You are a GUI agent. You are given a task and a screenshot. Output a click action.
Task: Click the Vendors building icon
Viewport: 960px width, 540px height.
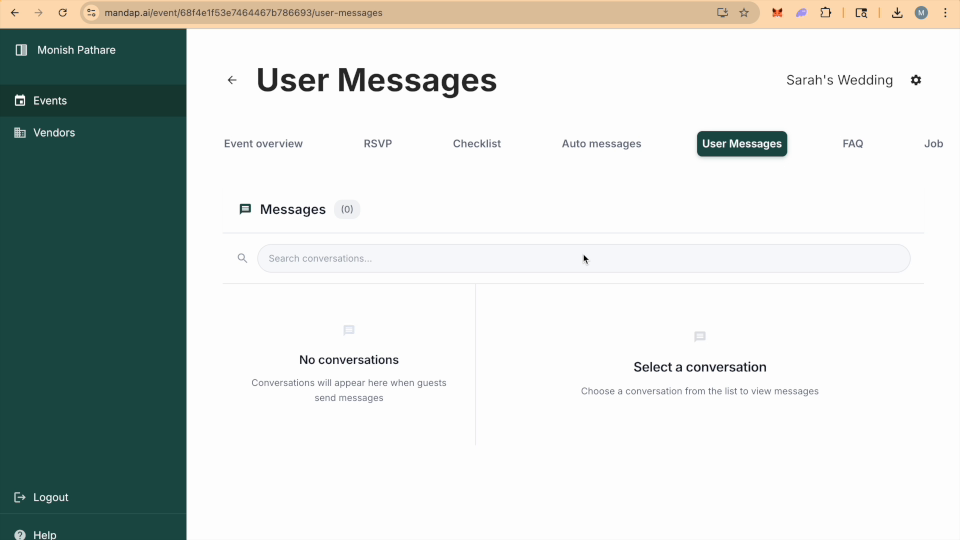click(x=20, y=132)
